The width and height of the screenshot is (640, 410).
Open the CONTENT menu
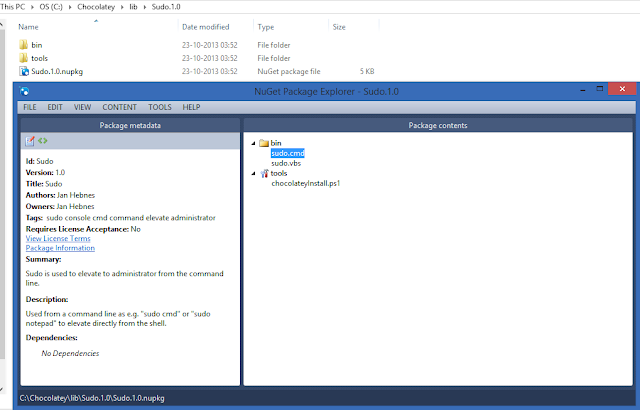point(119,107)
